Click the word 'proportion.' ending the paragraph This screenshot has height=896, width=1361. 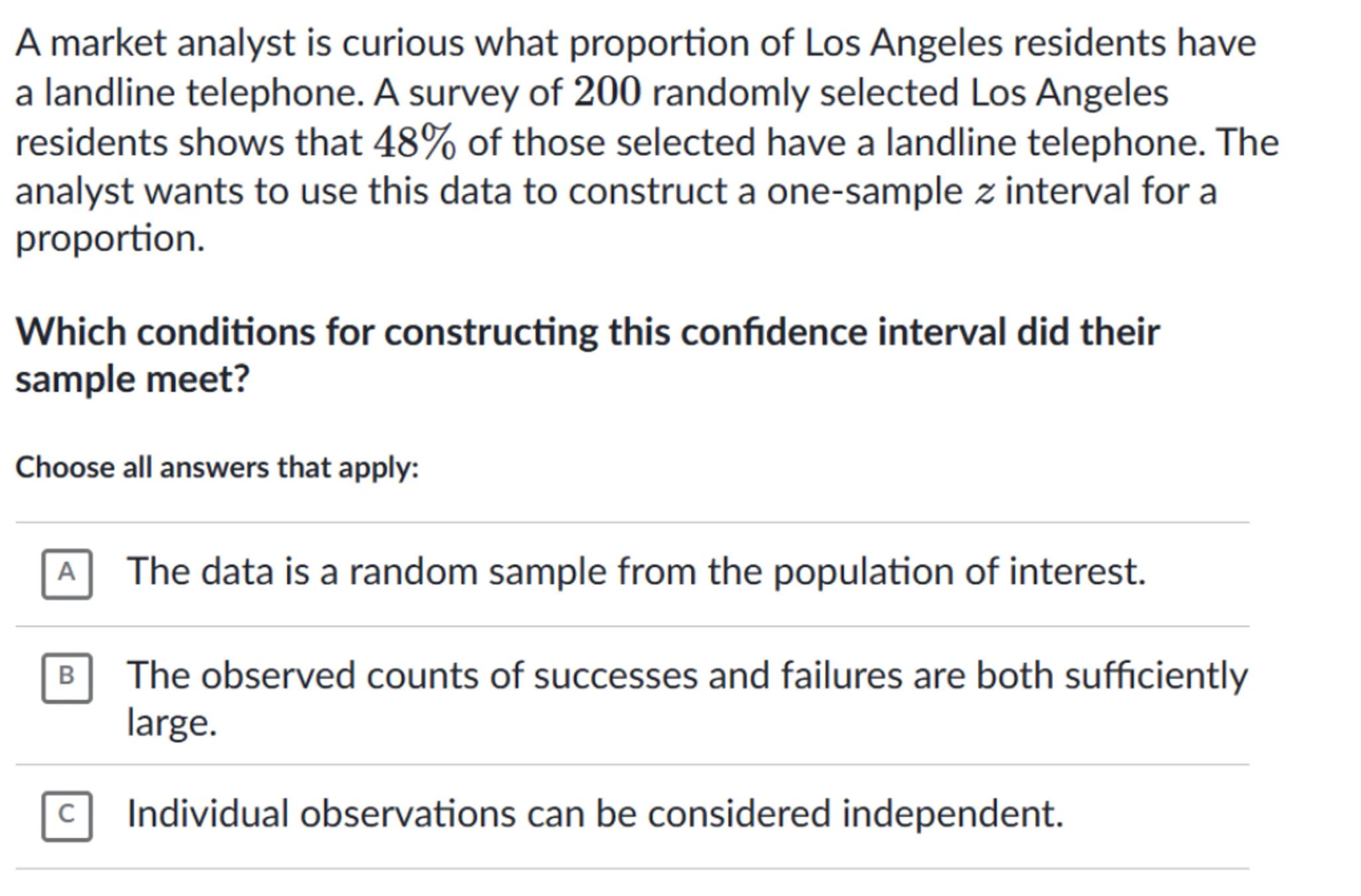pyautogui.click(x=110, y=238)
